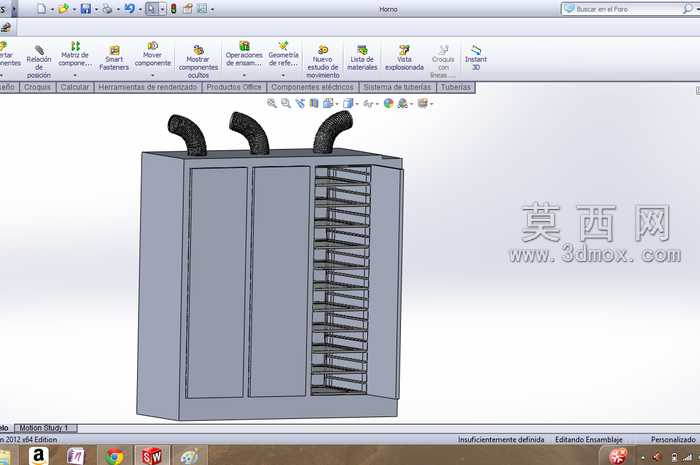Click the Lista de materiales tool
This screenshot has height=465, width=700.
pos(362,58)
